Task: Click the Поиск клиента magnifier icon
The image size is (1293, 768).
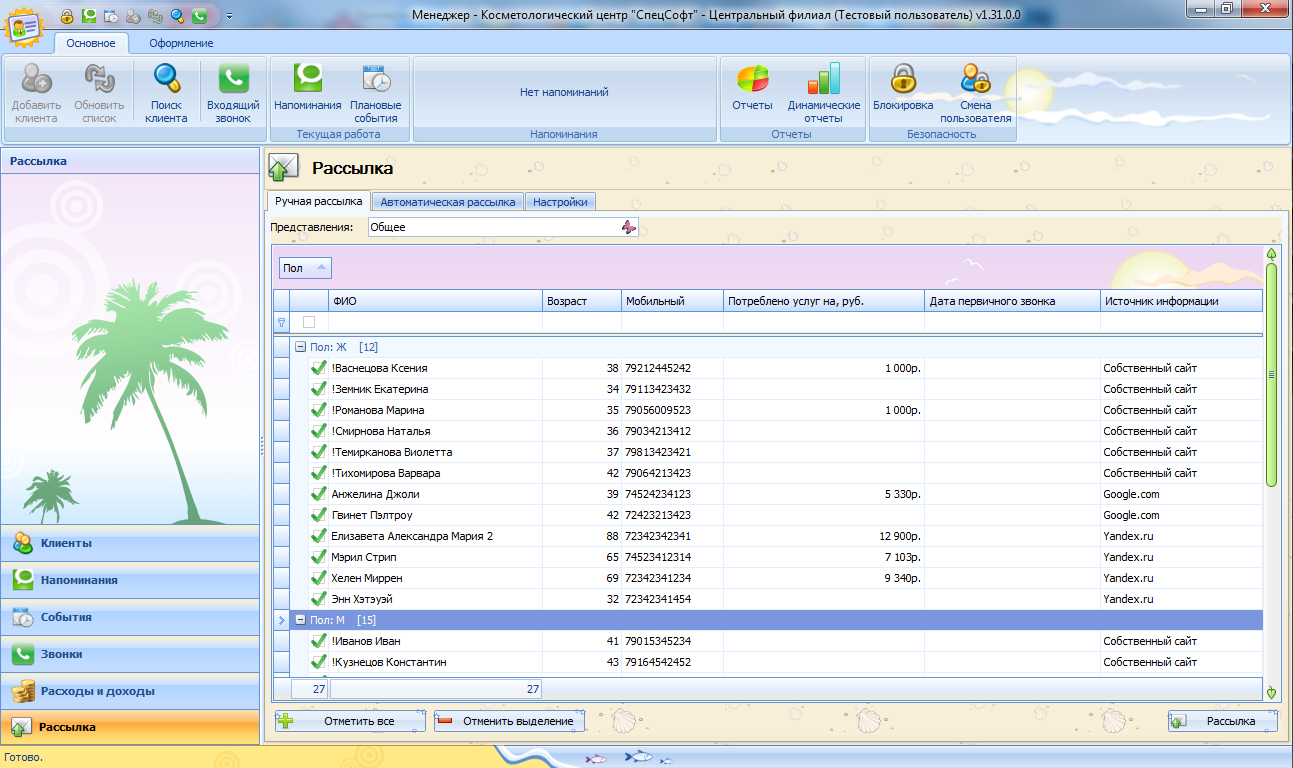Action: point(166,80)
